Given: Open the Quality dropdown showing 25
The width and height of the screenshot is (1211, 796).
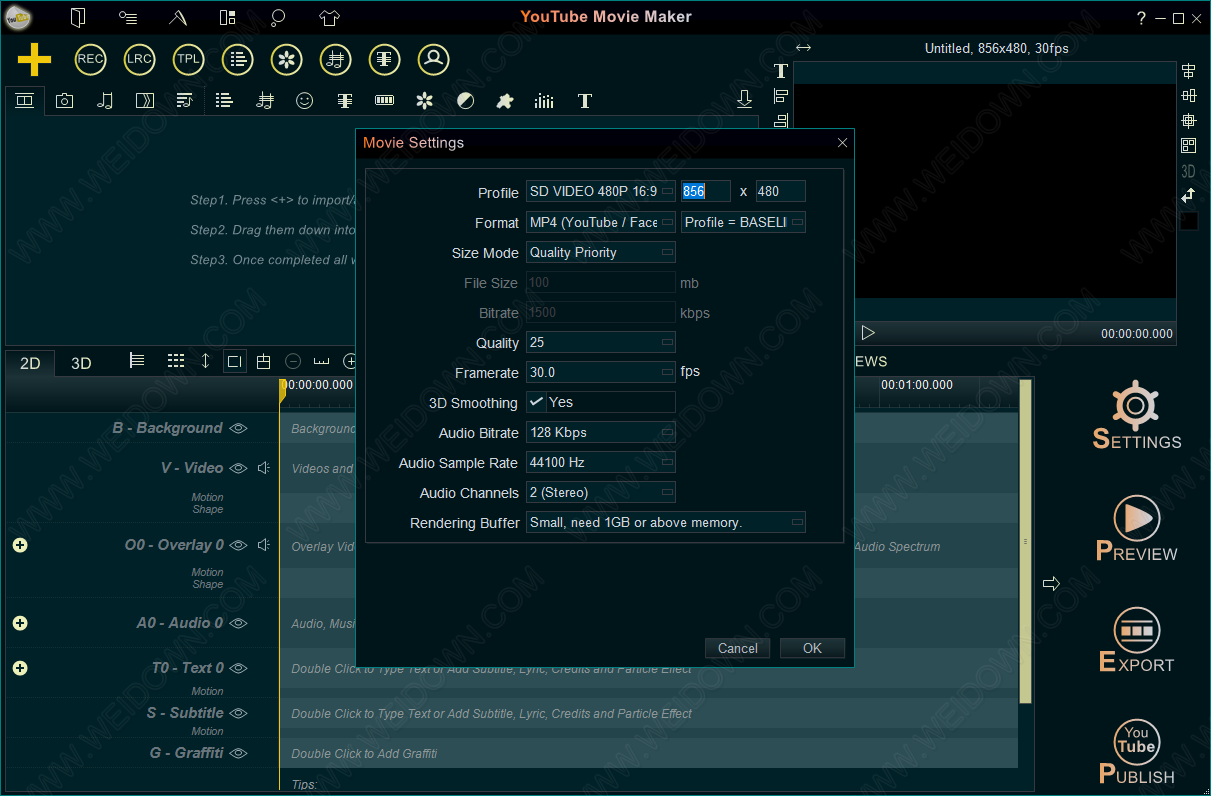Looking at the screenshot, I should pyautogui.click(x=601, y=342).
